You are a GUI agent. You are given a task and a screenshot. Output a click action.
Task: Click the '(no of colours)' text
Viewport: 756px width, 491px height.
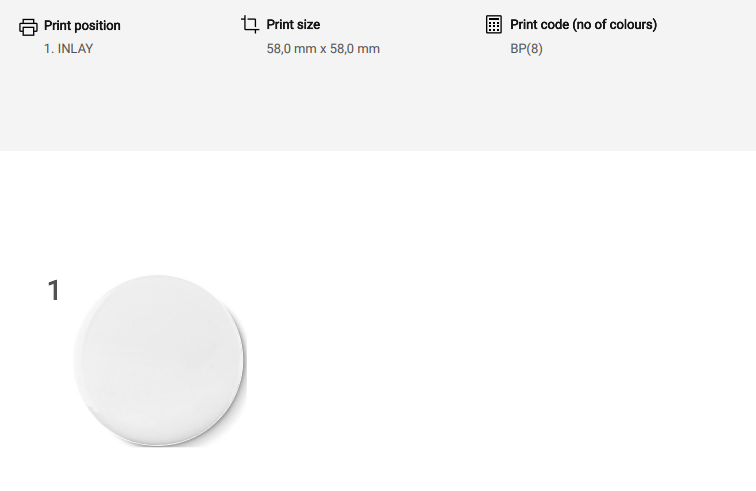pyautogui.click(x=614, y=25)
